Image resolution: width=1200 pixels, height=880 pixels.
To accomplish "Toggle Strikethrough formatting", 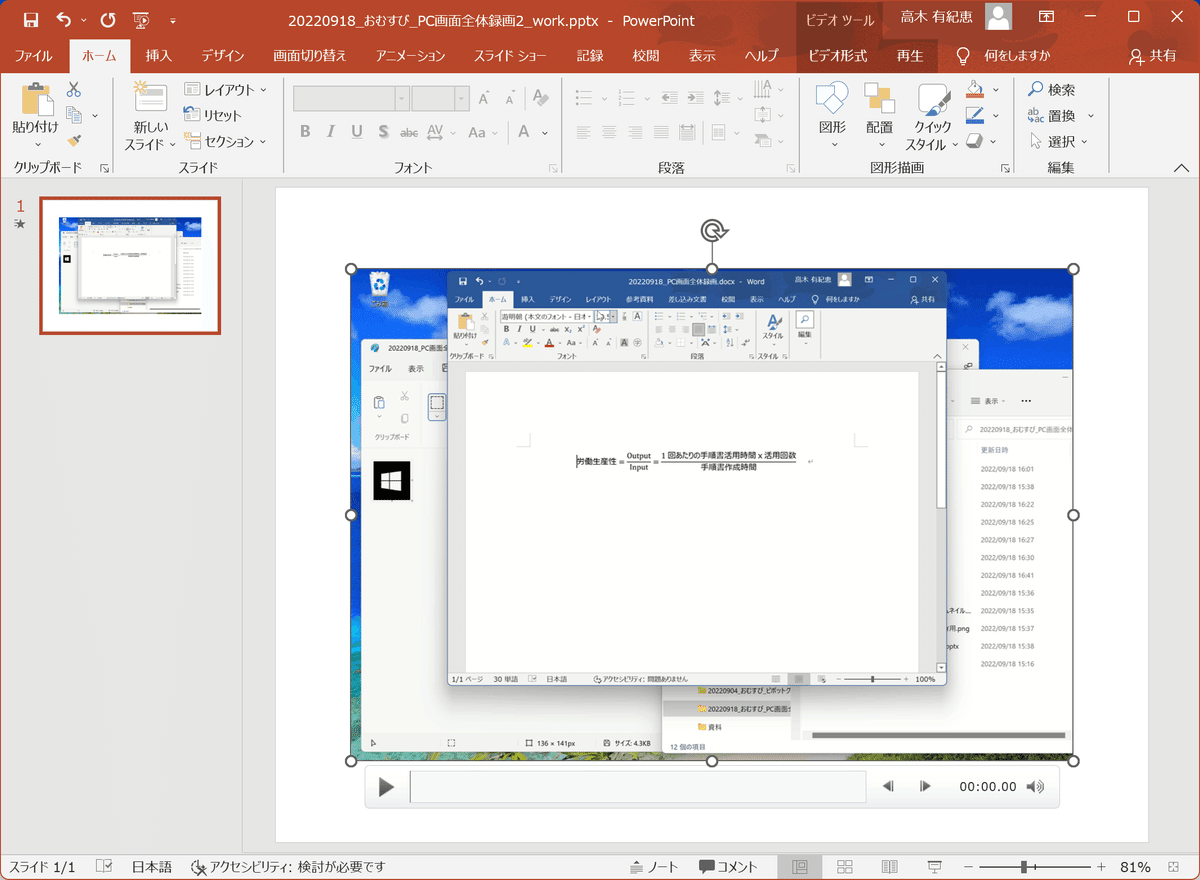I will click(409, 132).
